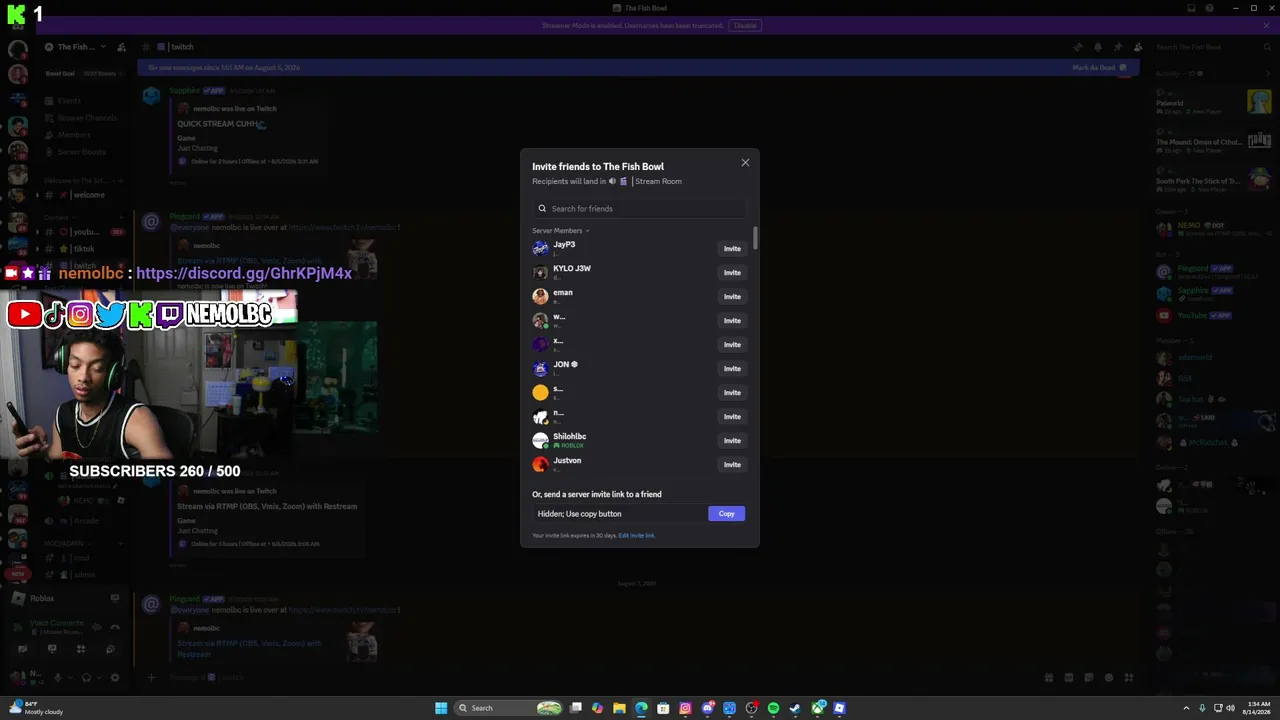This screenshot has width=1280, height=720.
Task: Click Mark As Read on new messages bar
Action: coord(1099,68)
